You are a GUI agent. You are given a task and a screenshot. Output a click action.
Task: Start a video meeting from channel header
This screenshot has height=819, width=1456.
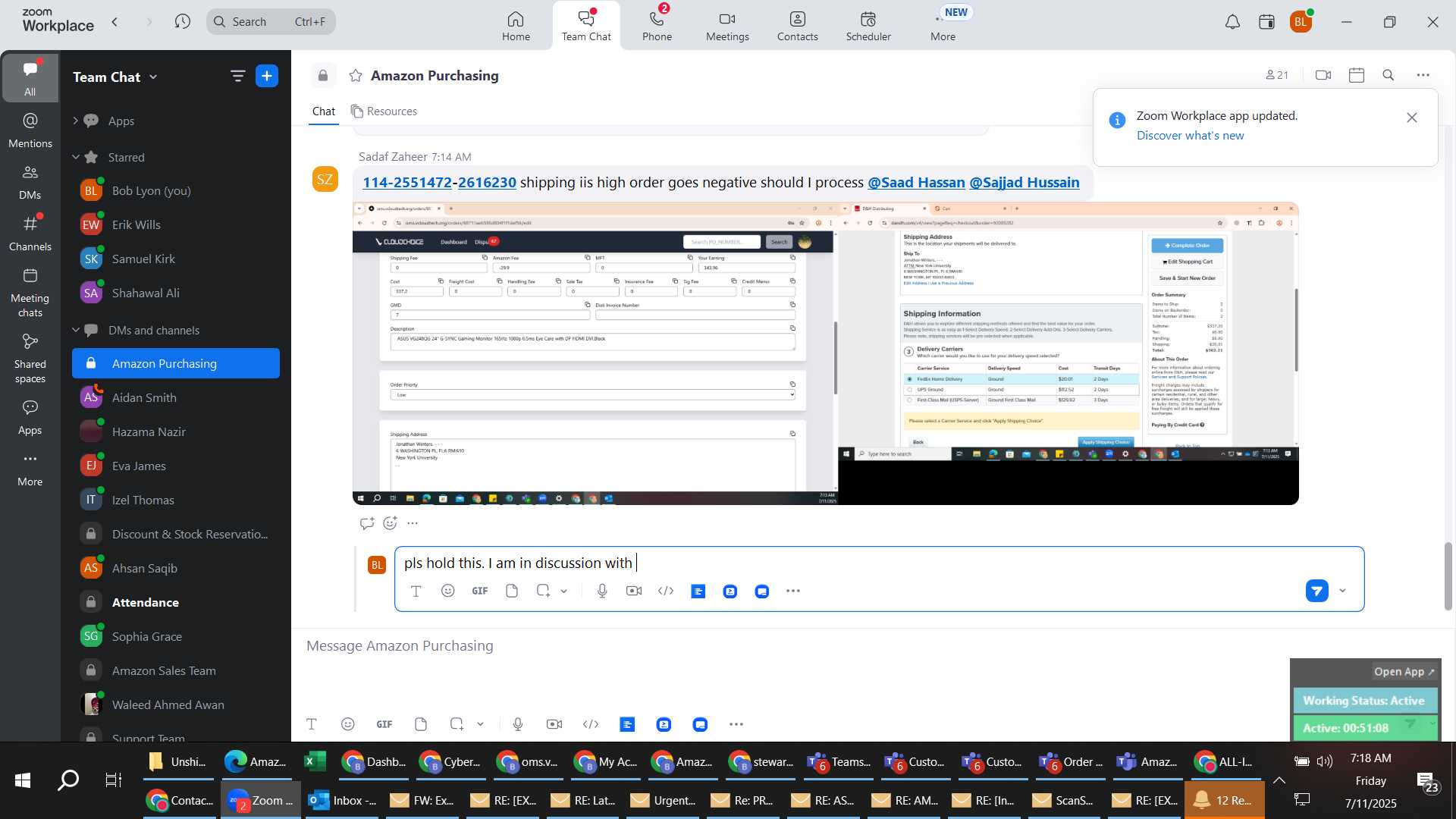1323,75
